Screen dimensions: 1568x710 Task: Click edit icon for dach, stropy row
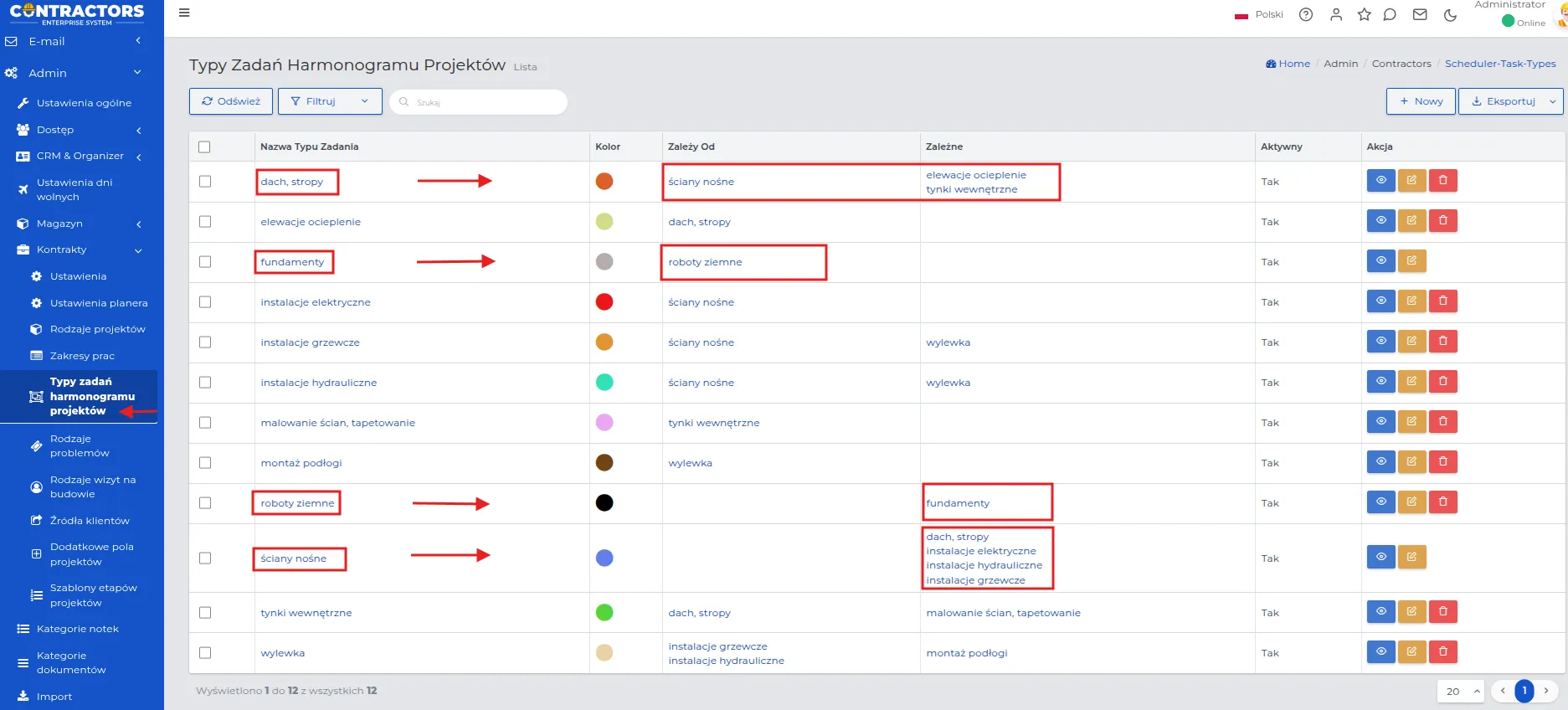(1411, 180)
